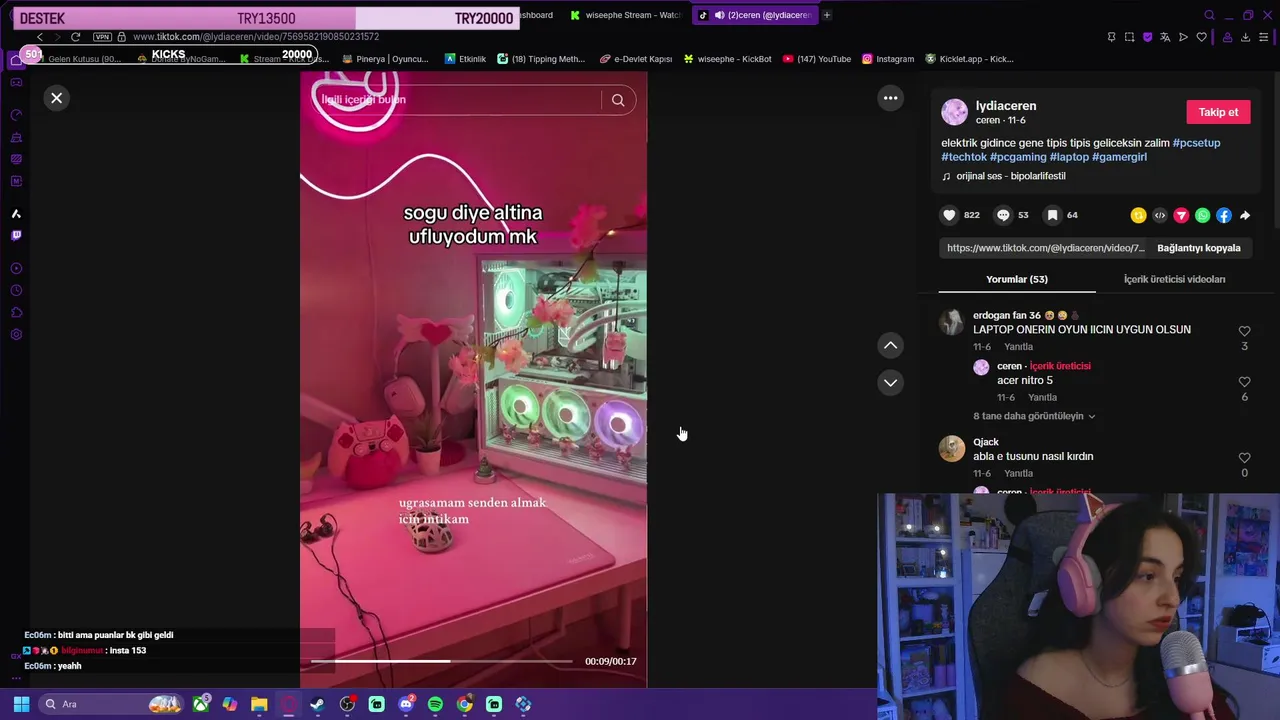The height and width of the screenshot is (720, 1280).
Task: Reply to erdogan fan 36 with 'Yanıtla'
Action: [x=1018, y=347]
